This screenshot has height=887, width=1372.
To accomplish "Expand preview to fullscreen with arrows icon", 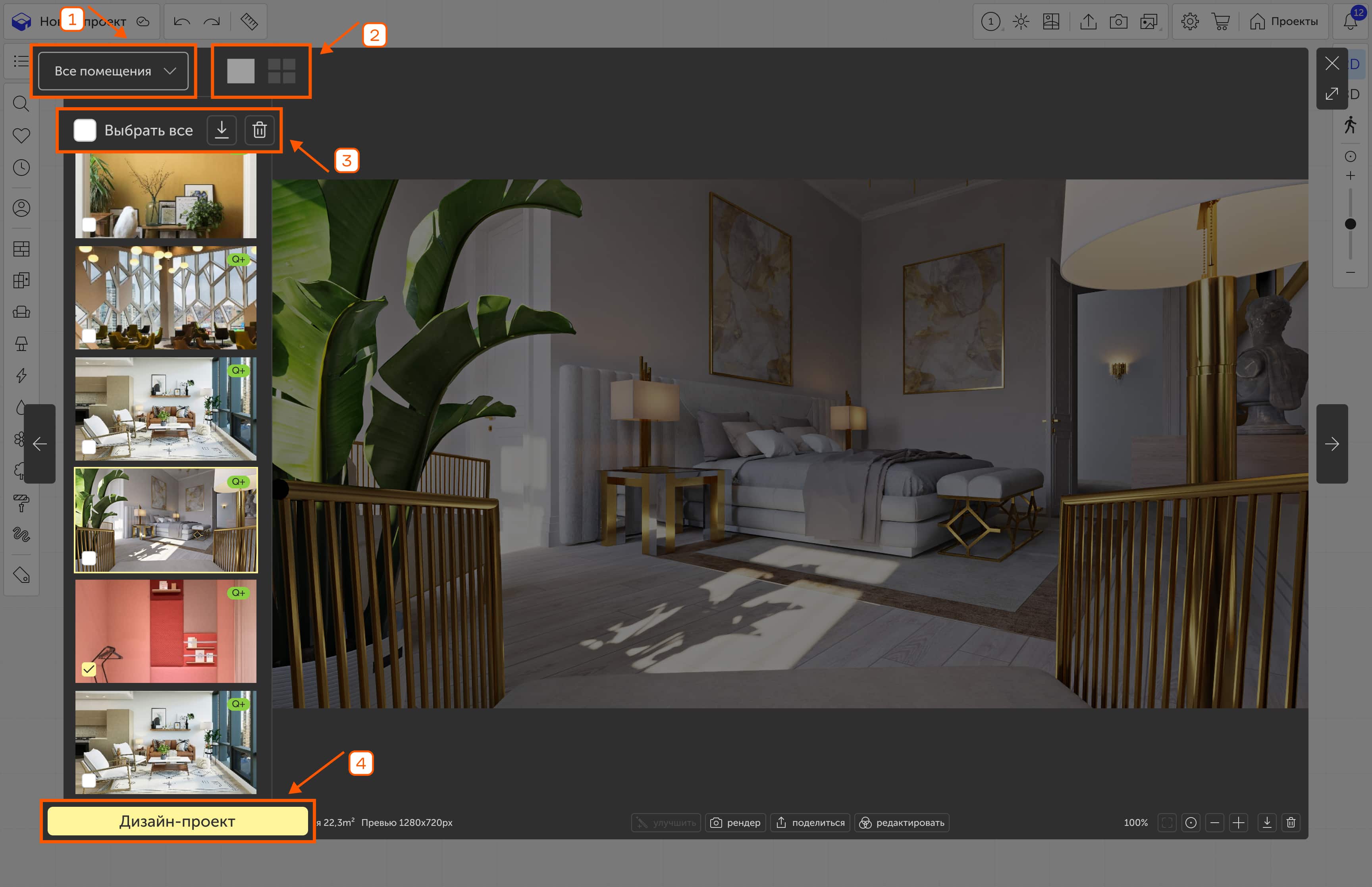I will click(x=1331, y=94).
